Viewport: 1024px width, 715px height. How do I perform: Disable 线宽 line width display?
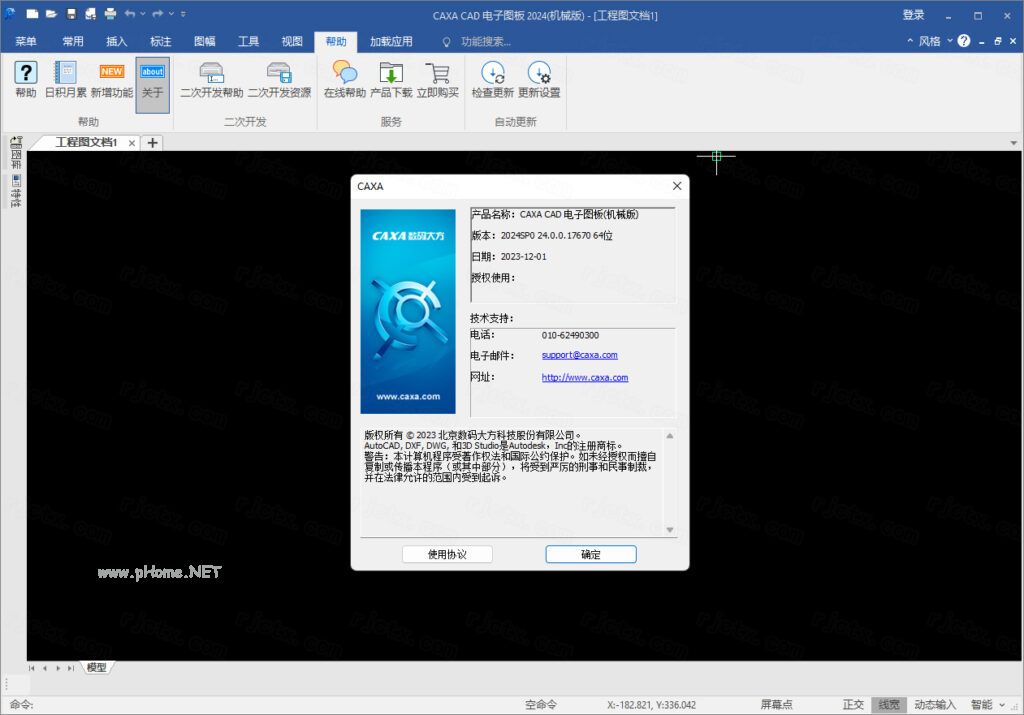[x=888, y=704]
